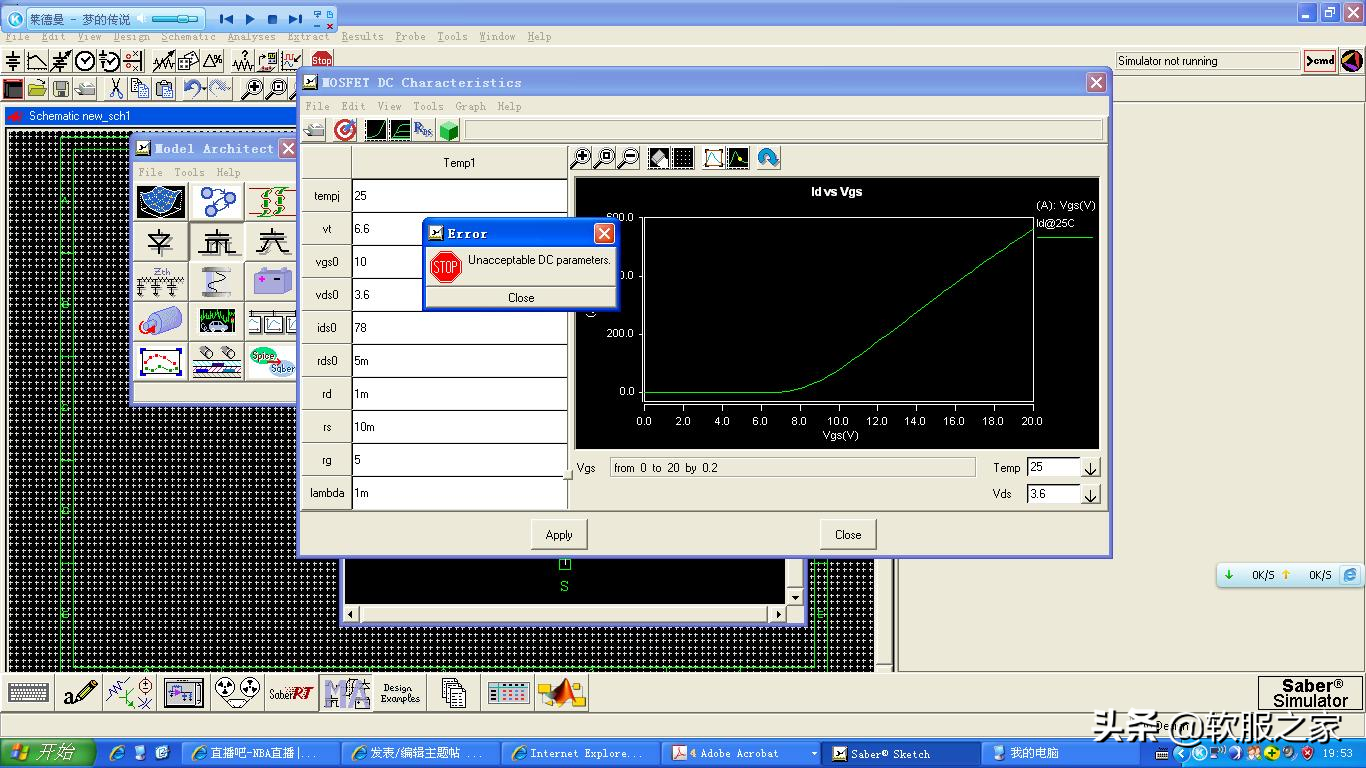Image resolution: width=1366 pixels, height=768 pixels.
Task: Select the Rds characteristic icon
Action: [x=423, y=130]
